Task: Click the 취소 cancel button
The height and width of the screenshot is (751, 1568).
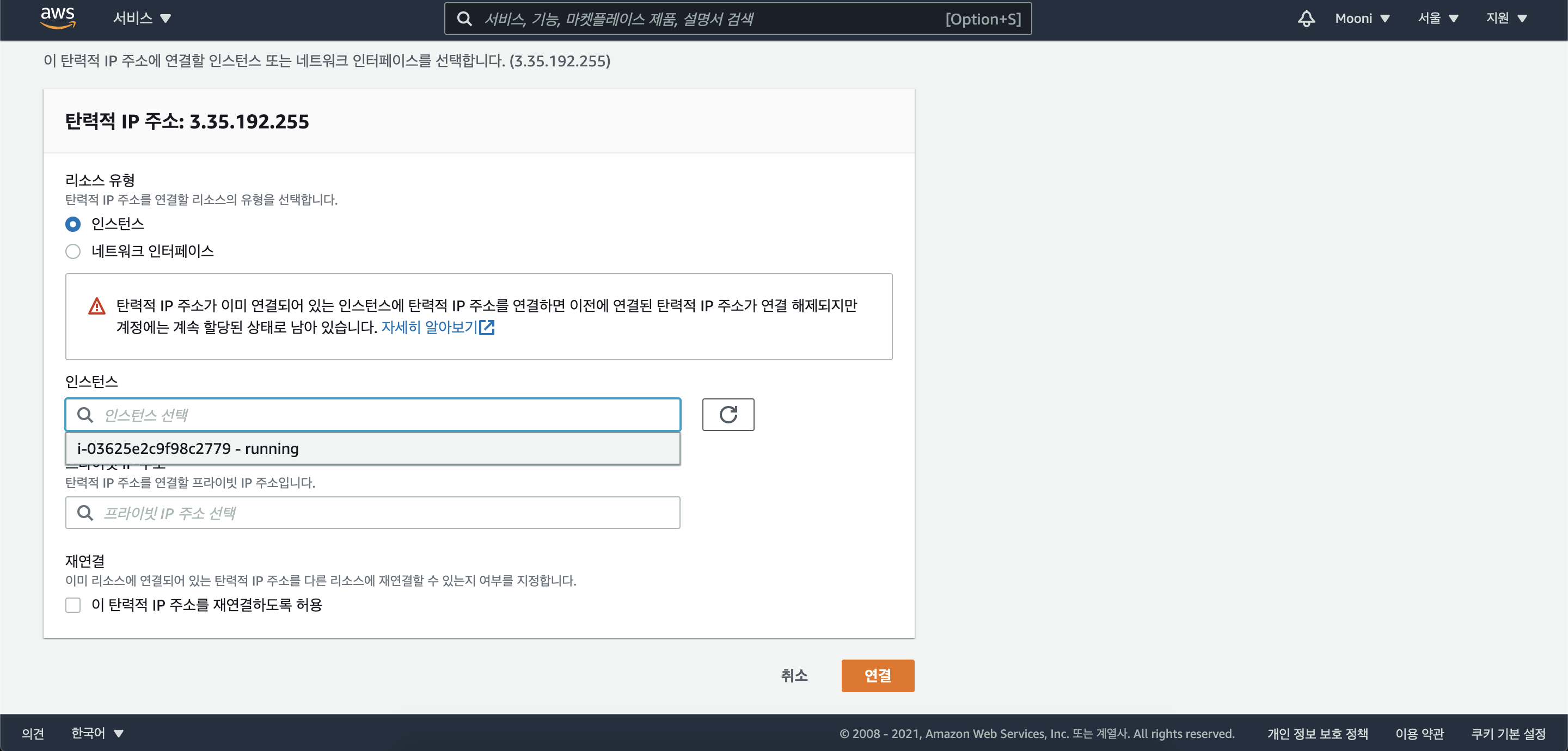Action: [794, 675]
